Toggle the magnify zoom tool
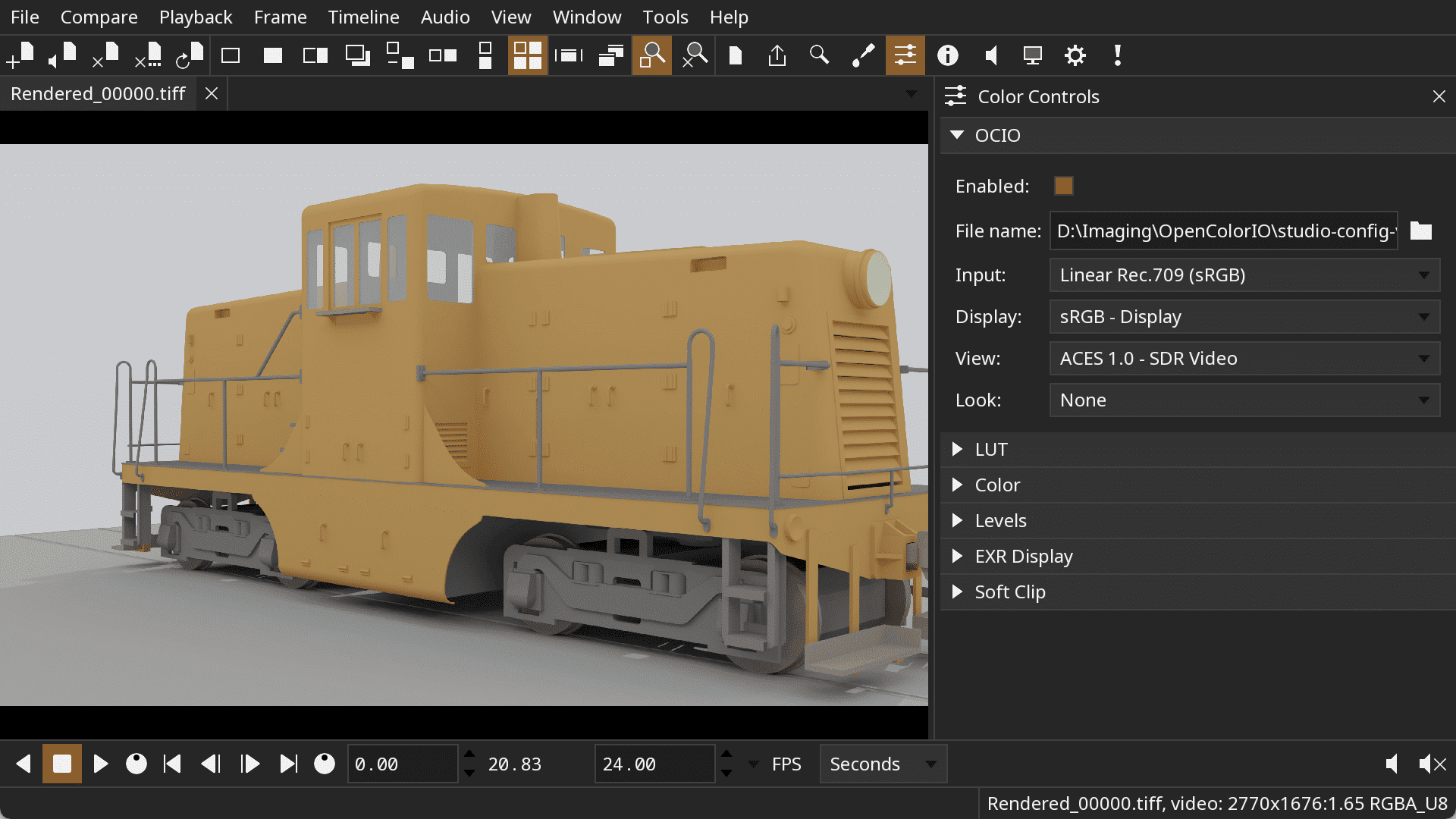 coord(651,55)
